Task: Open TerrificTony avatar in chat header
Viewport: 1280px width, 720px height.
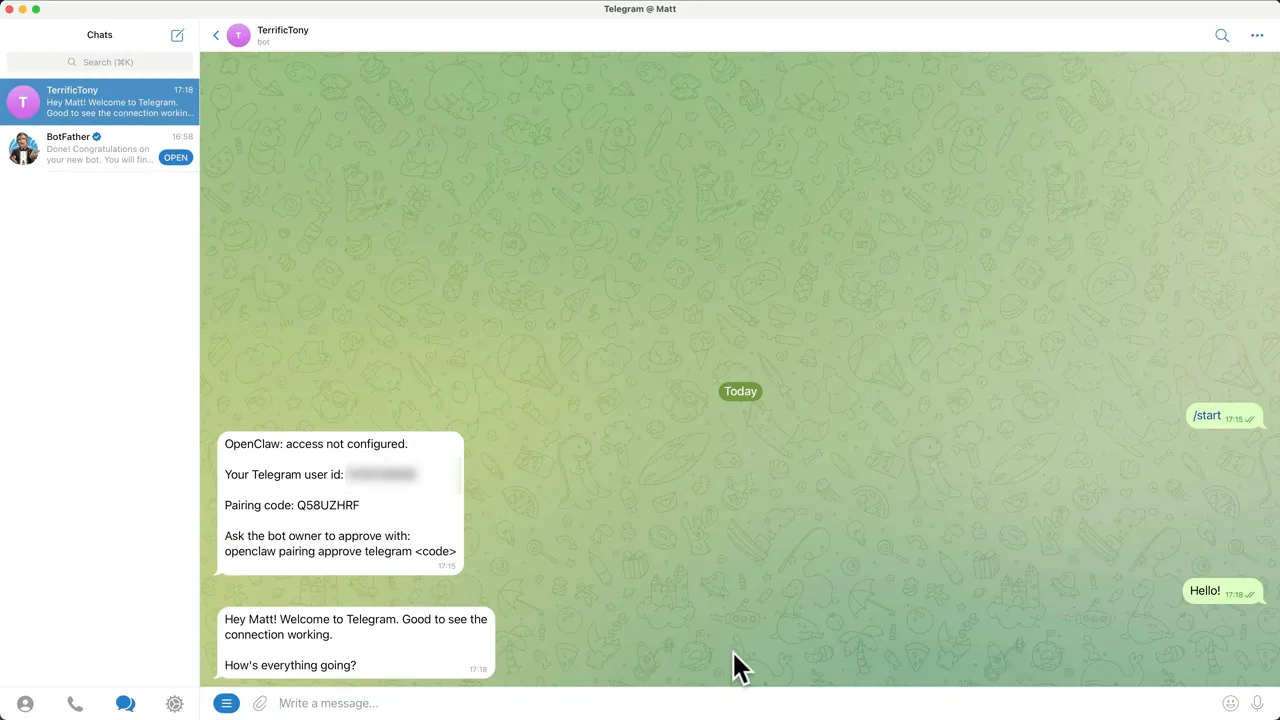Action: pos(239,36)
